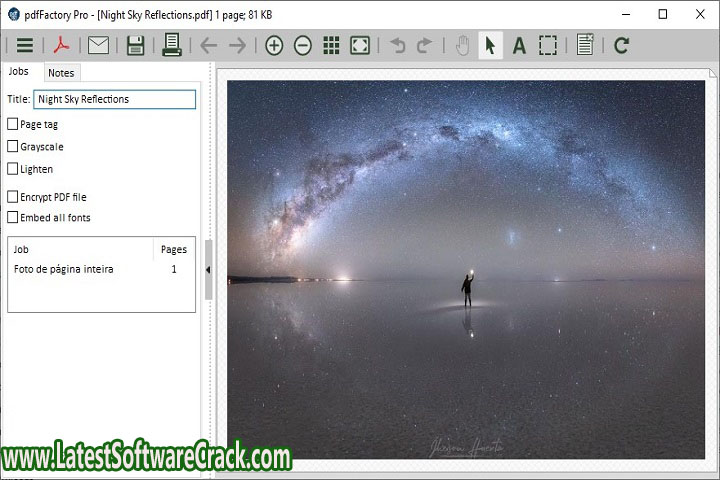Zoom in with the plus icon

[274, 45]
